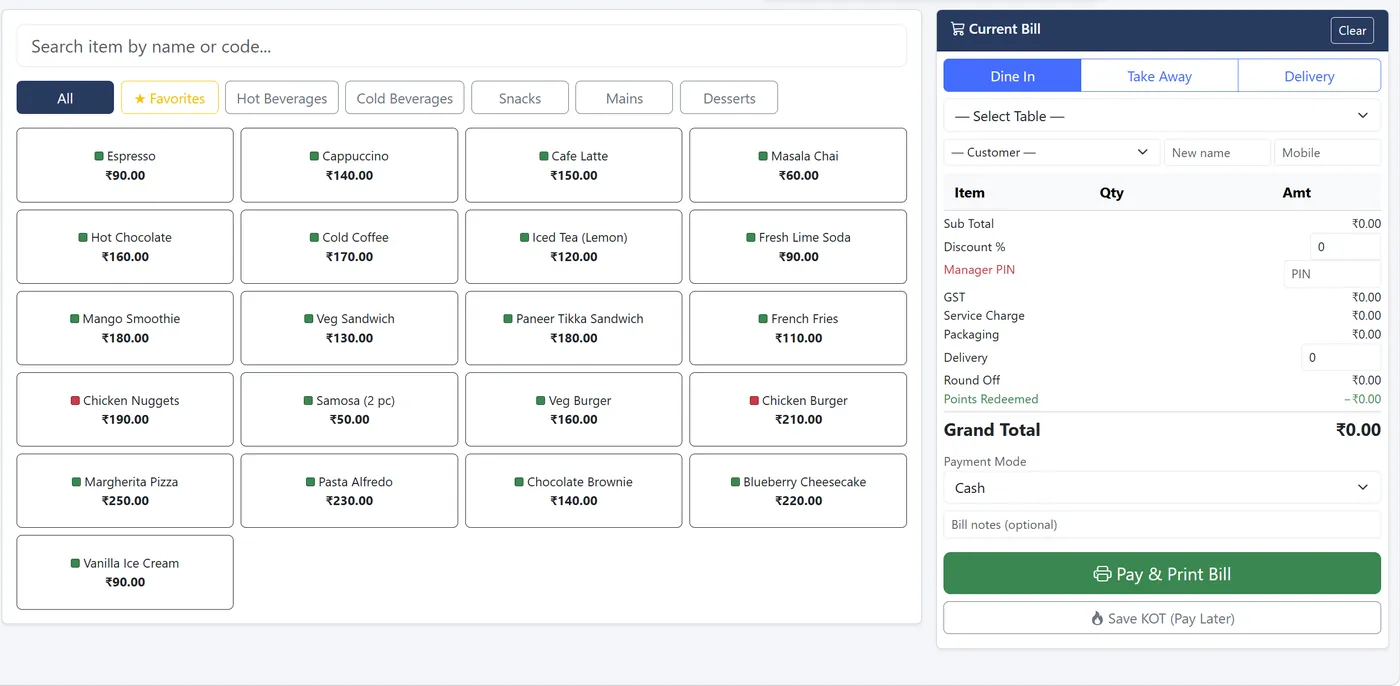
Task: View Desserts category
Action: click(x=729, y=98)
